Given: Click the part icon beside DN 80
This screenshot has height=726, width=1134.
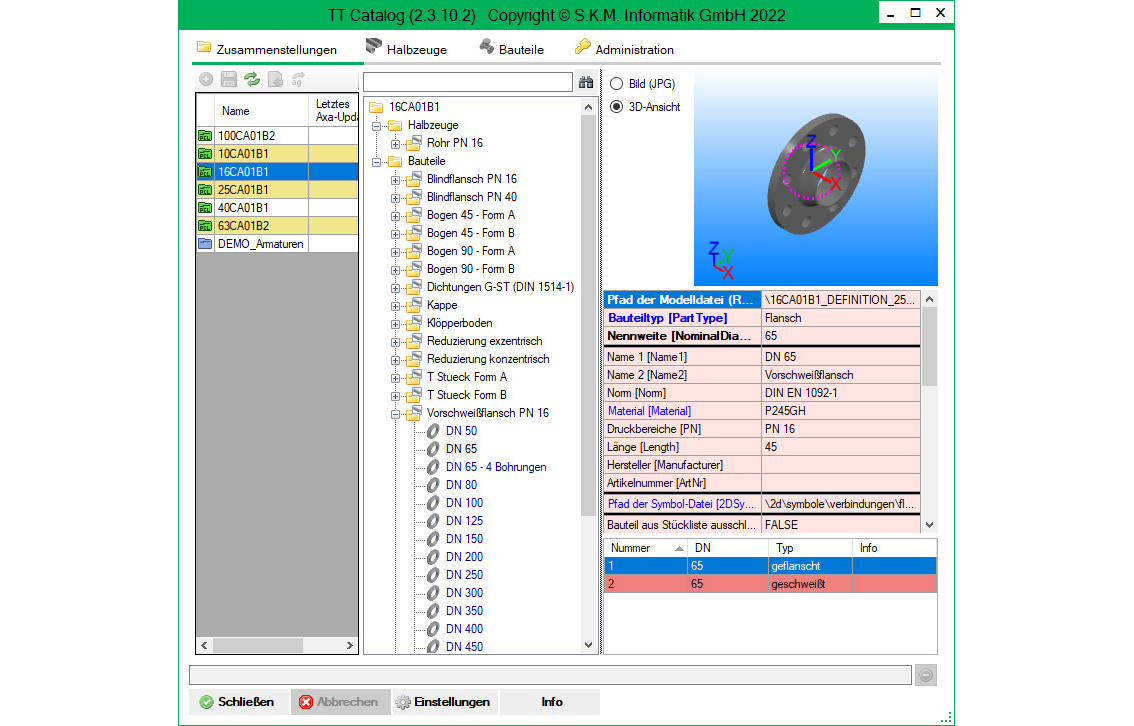Looking at the screenshot, I should [x=433, y=485].
